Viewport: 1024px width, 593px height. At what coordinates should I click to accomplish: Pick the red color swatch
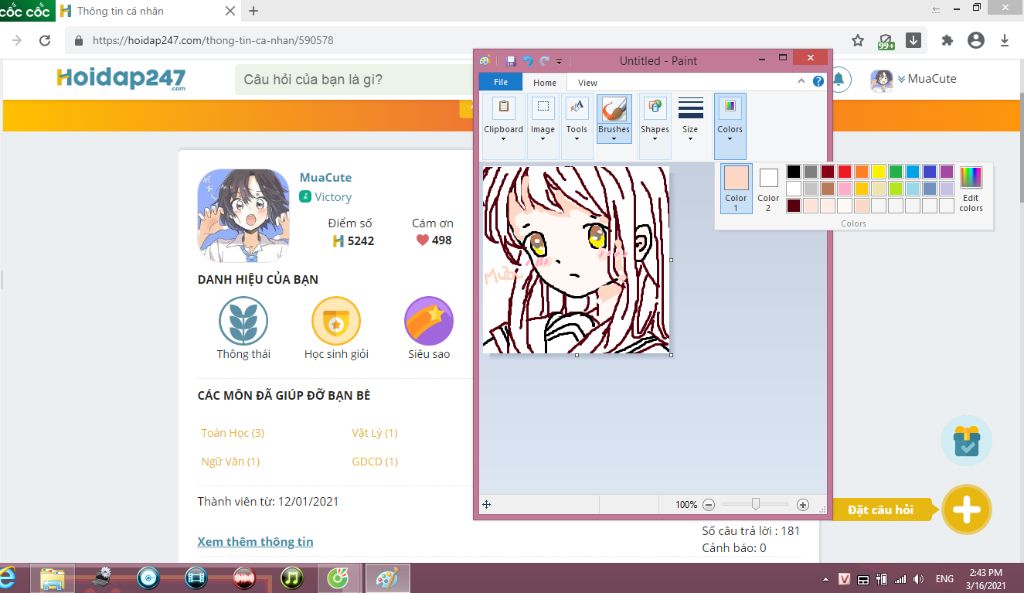pyautogui.click(x=844, y=172)
